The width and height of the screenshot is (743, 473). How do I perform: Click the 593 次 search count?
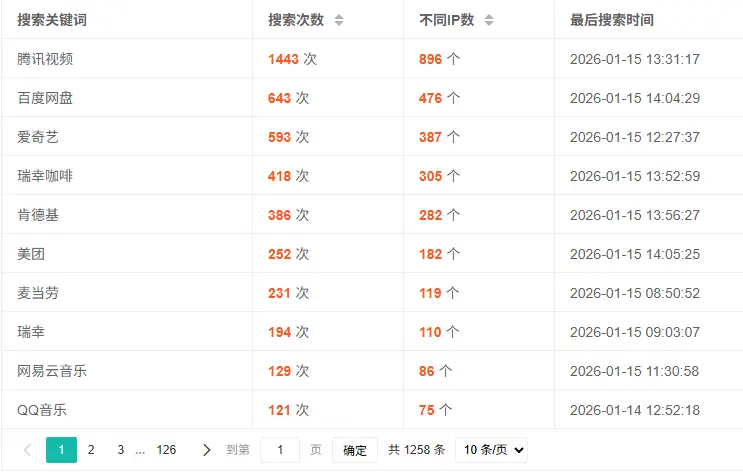pyautogui.click(x=289, y=137)
